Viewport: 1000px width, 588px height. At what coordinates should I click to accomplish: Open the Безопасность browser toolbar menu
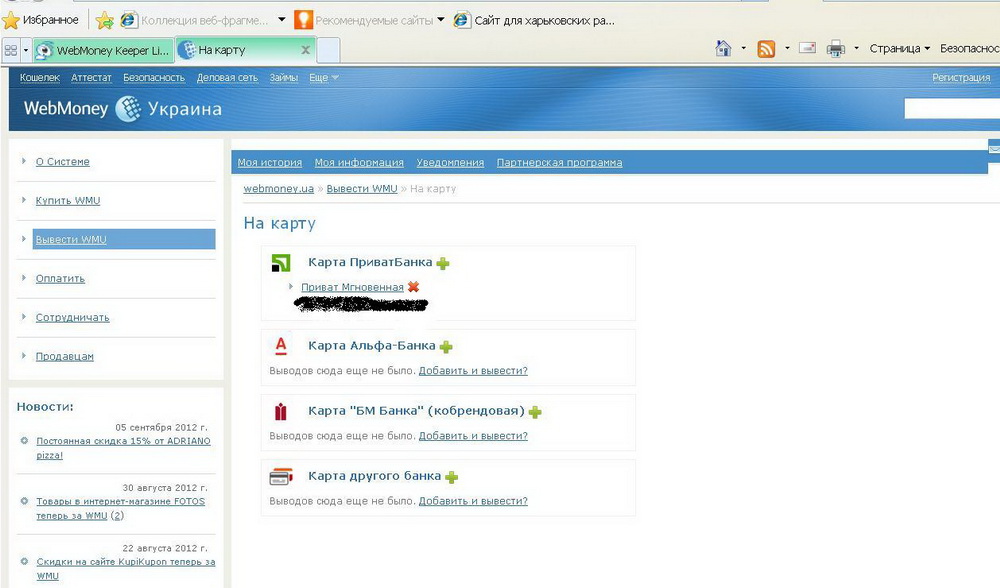point(970,48)
